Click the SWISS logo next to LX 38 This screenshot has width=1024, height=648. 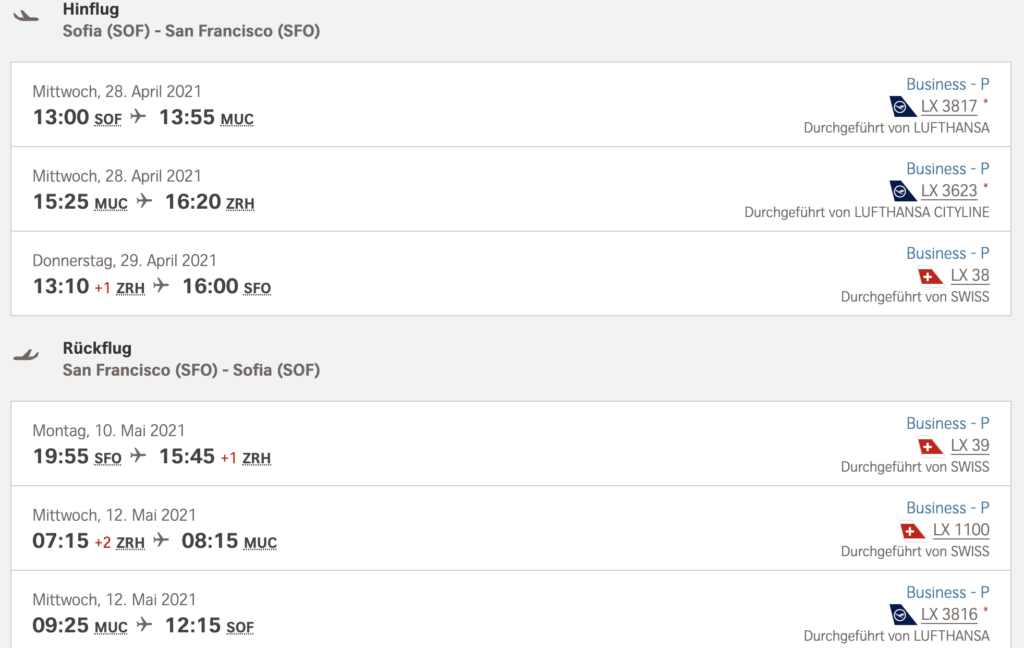click(931, 276)
